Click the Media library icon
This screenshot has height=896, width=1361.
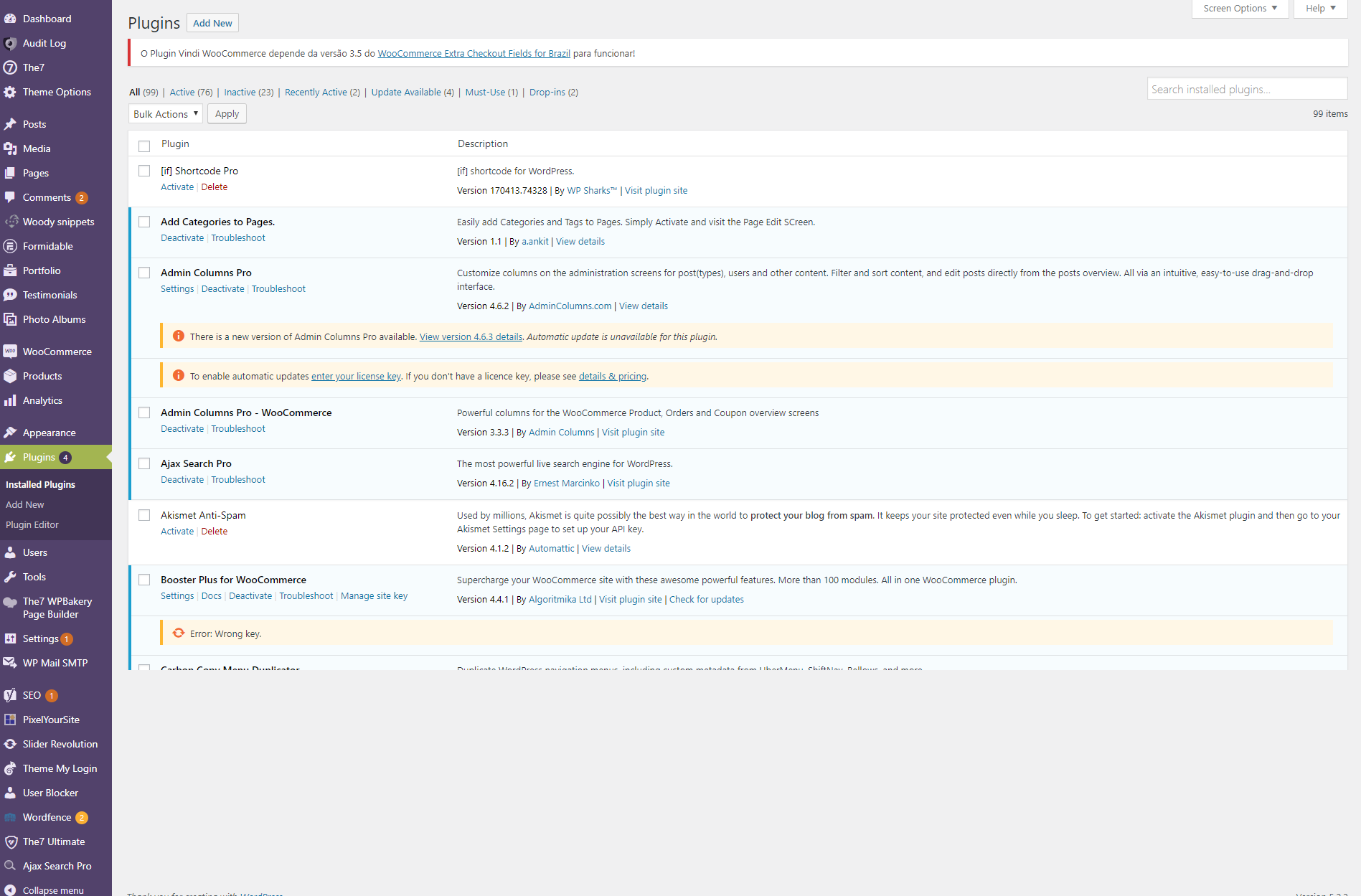pos(10,148)
